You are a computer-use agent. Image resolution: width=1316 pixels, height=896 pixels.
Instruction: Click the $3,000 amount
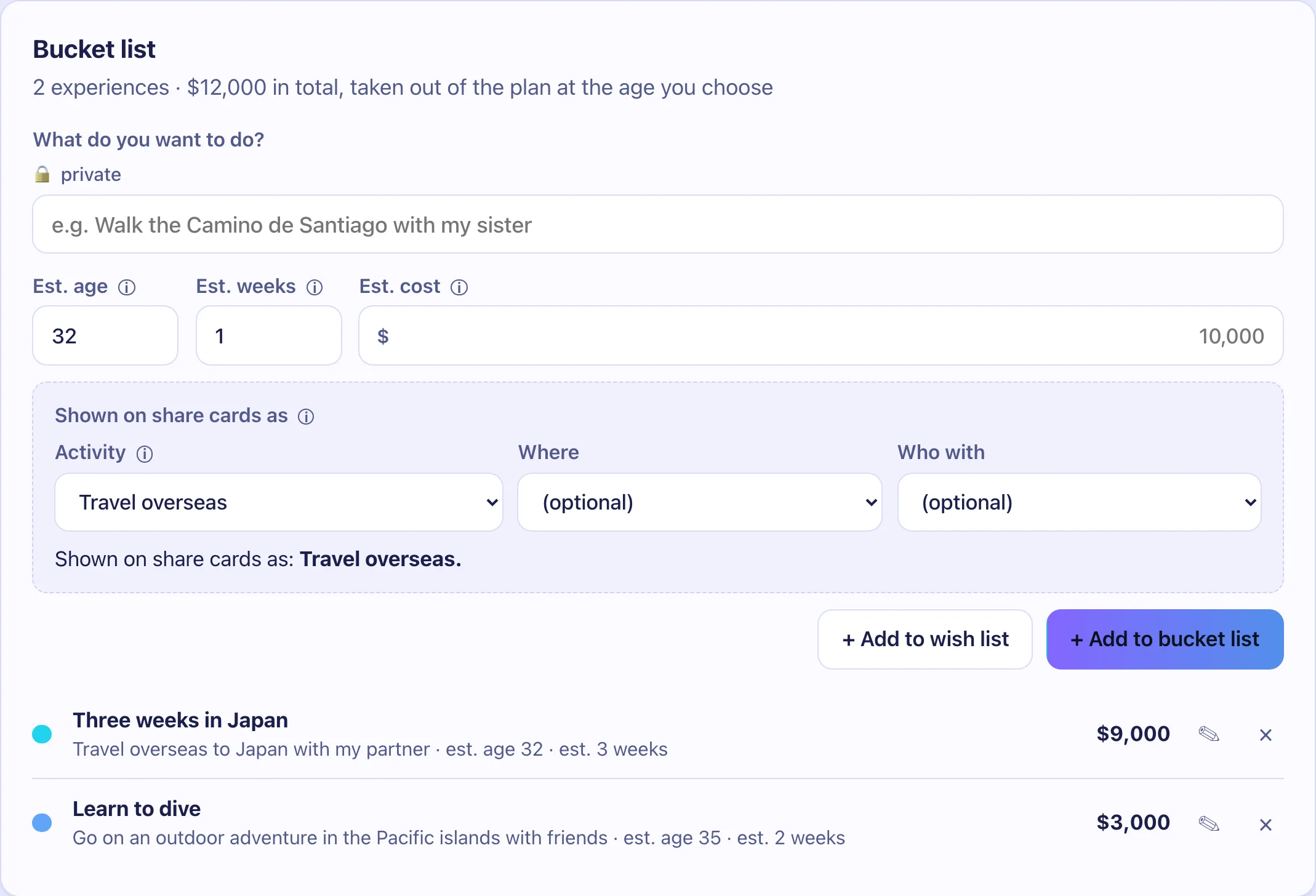[1133, 822]
